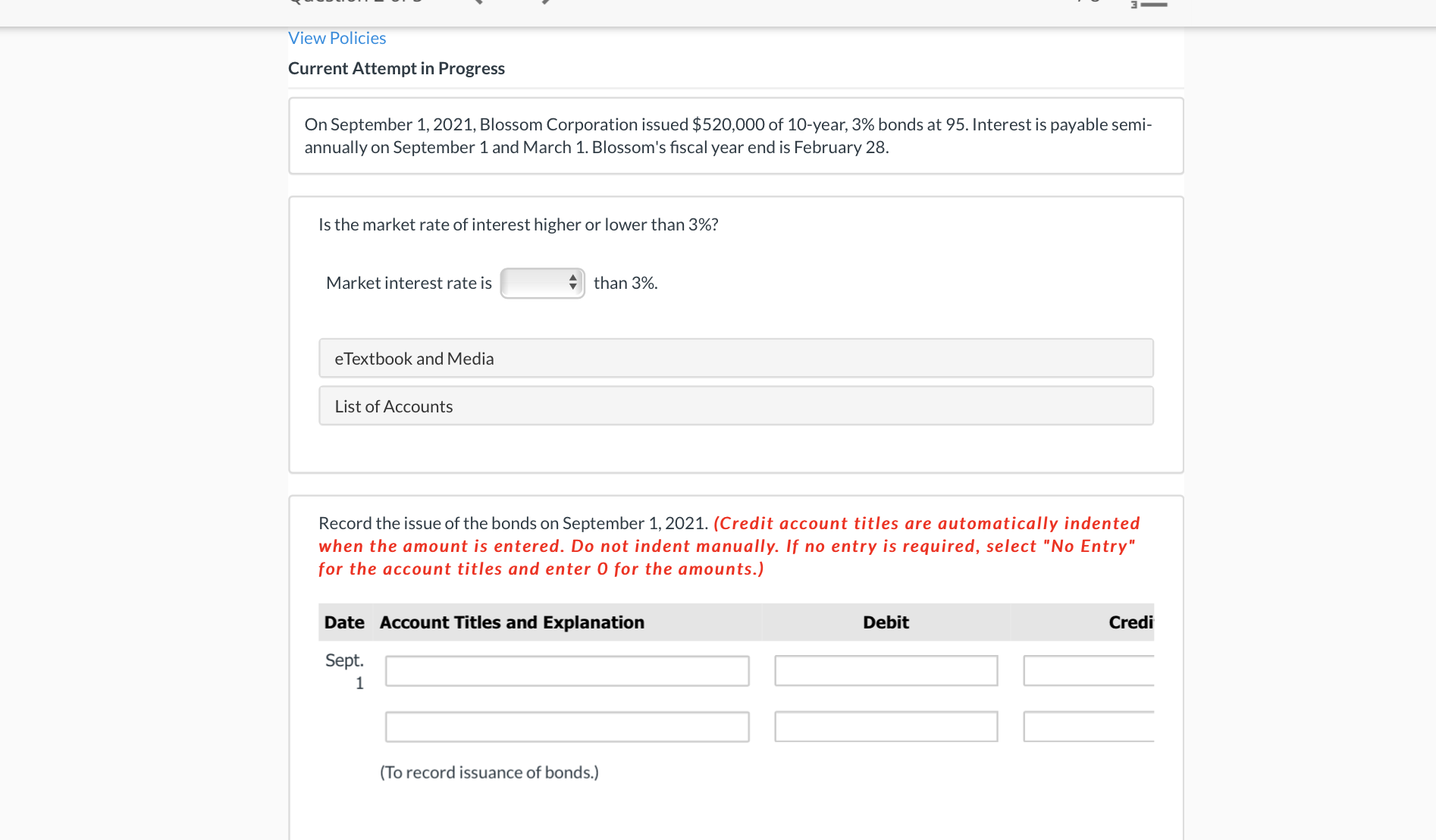Click the Account Titles and Explanation header
1436x840 pixels.
511,622
